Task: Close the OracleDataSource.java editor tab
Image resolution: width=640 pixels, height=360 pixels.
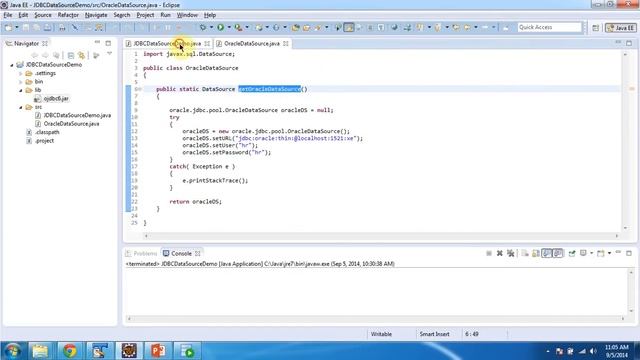Action: coord(286,43)
